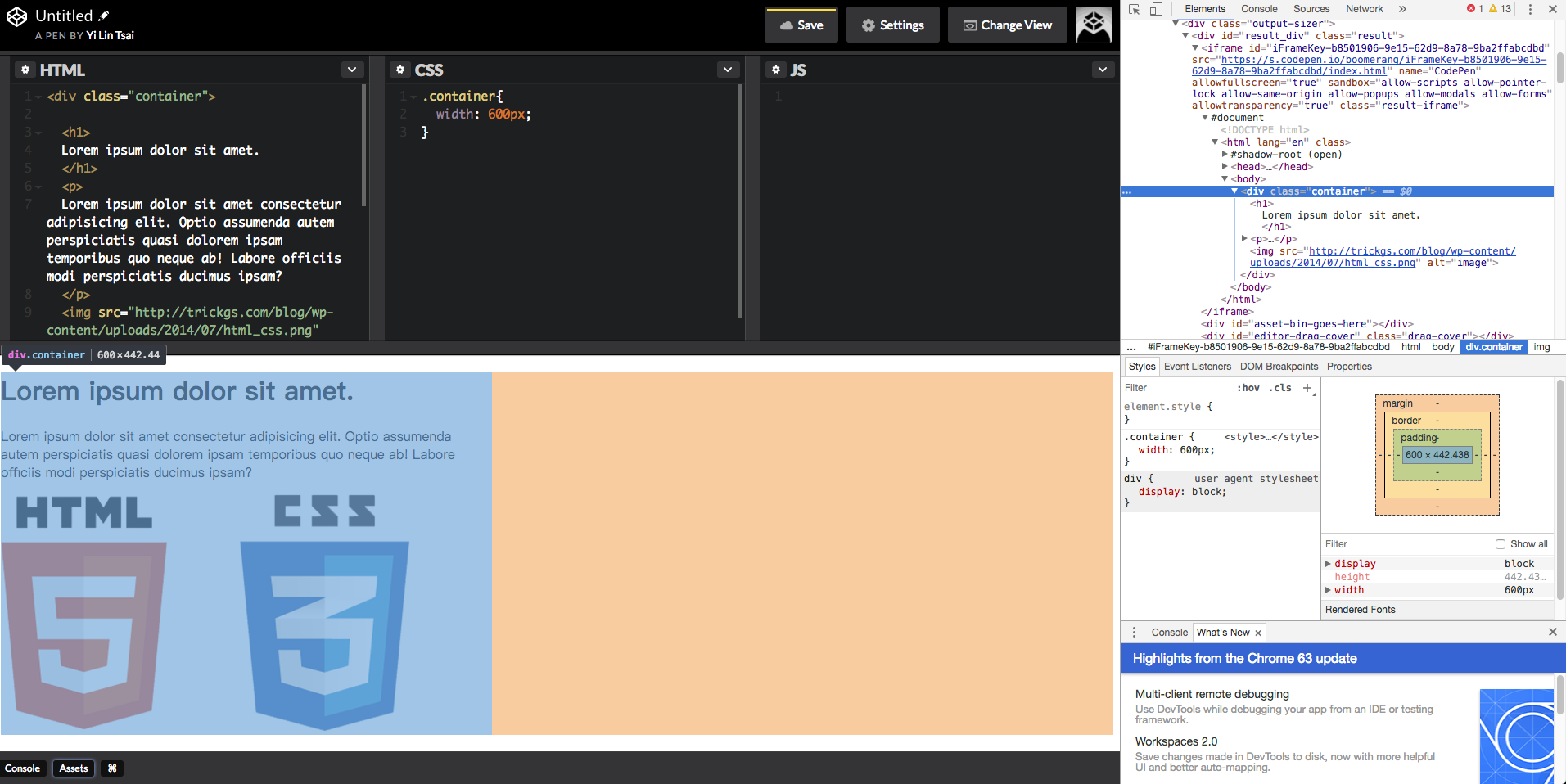Click the Multi-client remote debugging heading

[1212, 694]
